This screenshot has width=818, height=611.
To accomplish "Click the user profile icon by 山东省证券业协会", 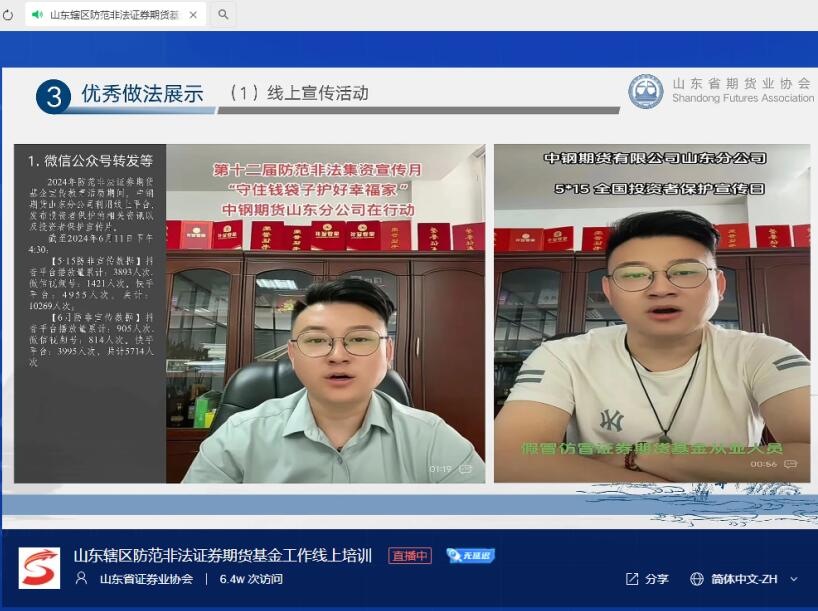I will coord(81,578).
